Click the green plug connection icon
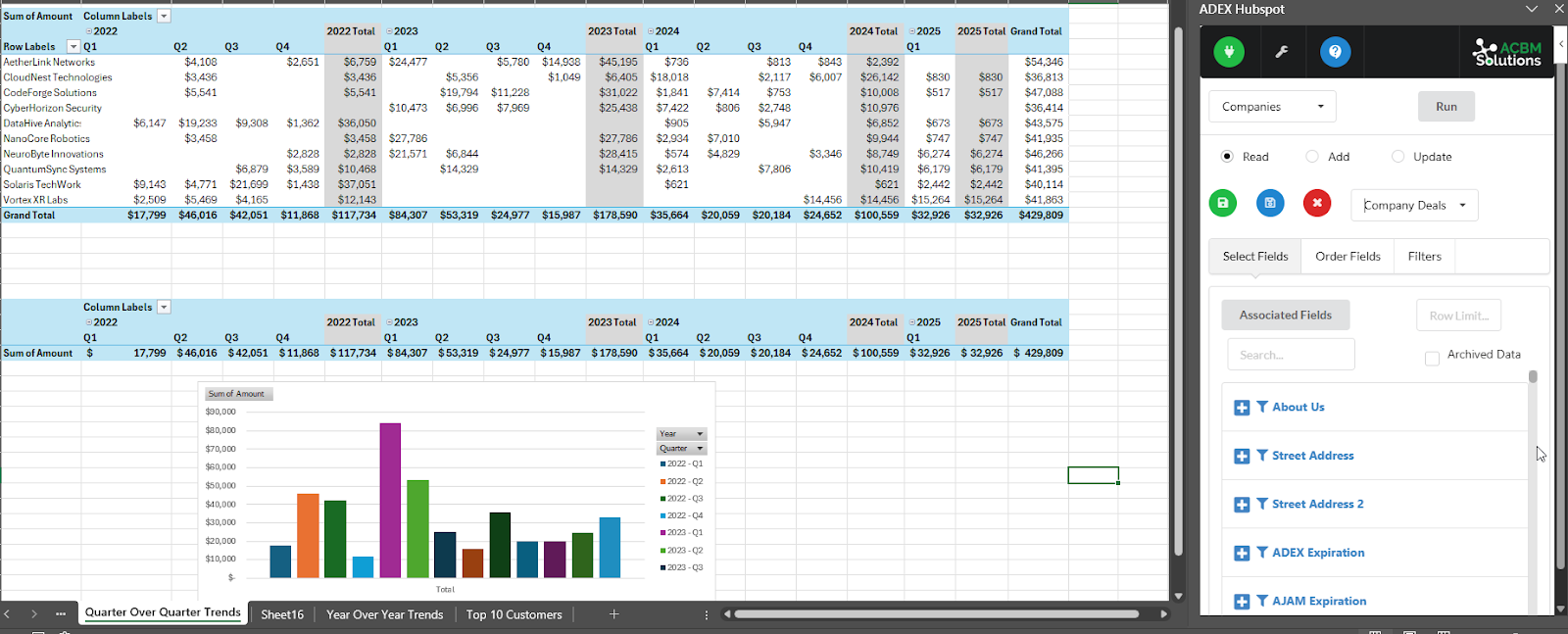This screenshot has height=634, width=1568. (1229, 52)
